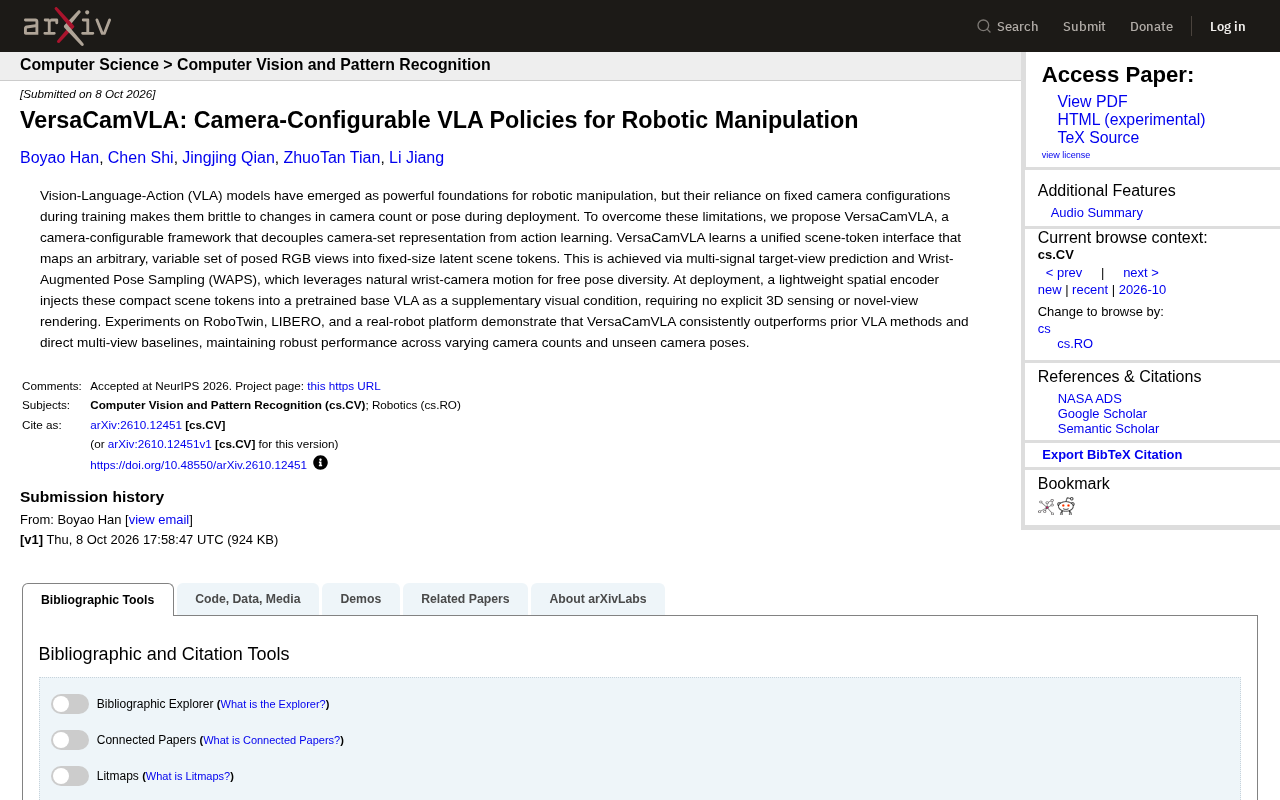Open the Donate link

click(x=1151, y=26)
